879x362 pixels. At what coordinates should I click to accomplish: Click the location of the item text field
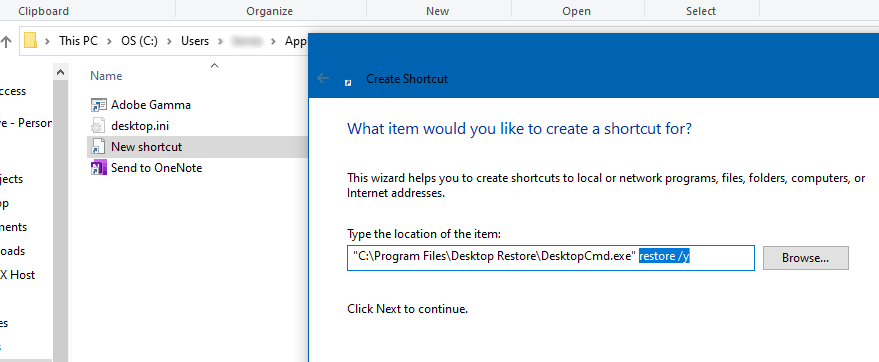550,258
